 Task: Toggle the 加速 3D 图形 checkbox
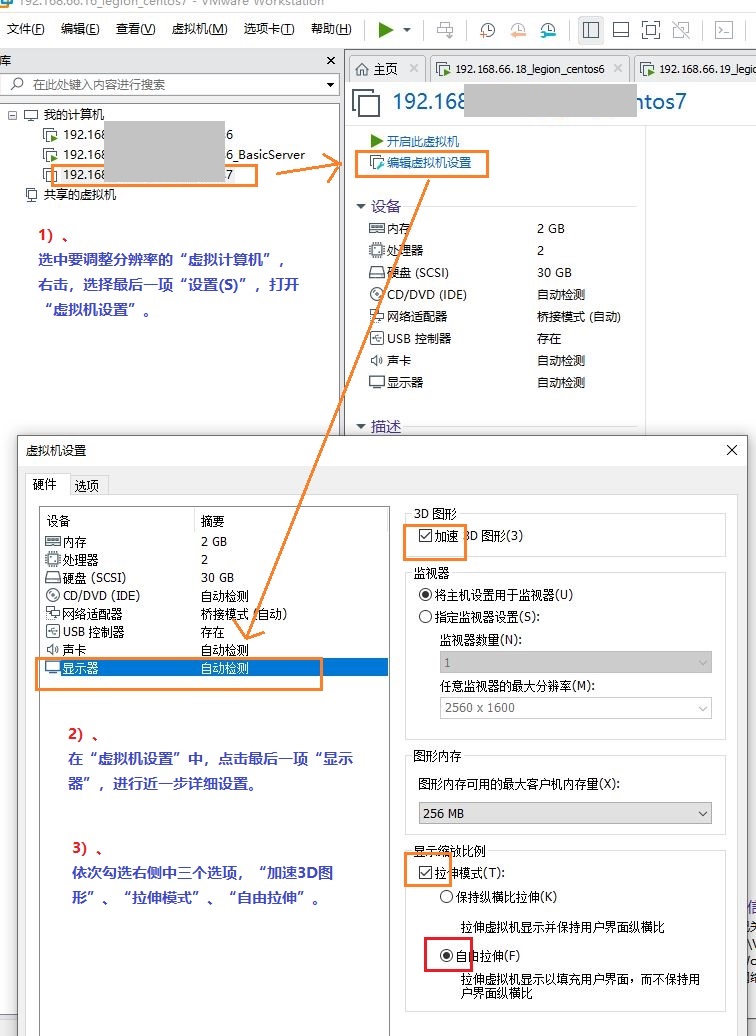tap(426, 535)
